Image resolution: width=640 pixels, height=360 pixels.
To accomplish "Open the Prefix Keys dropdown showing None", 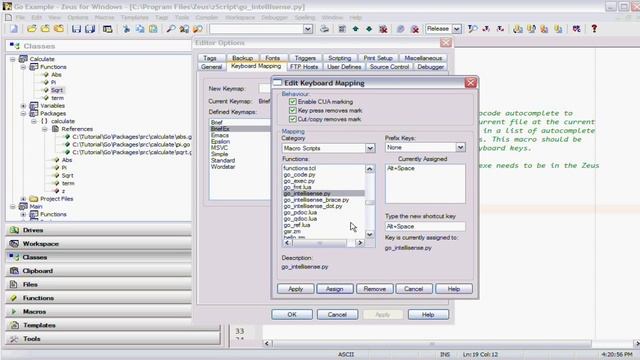I will click(460, 147).
